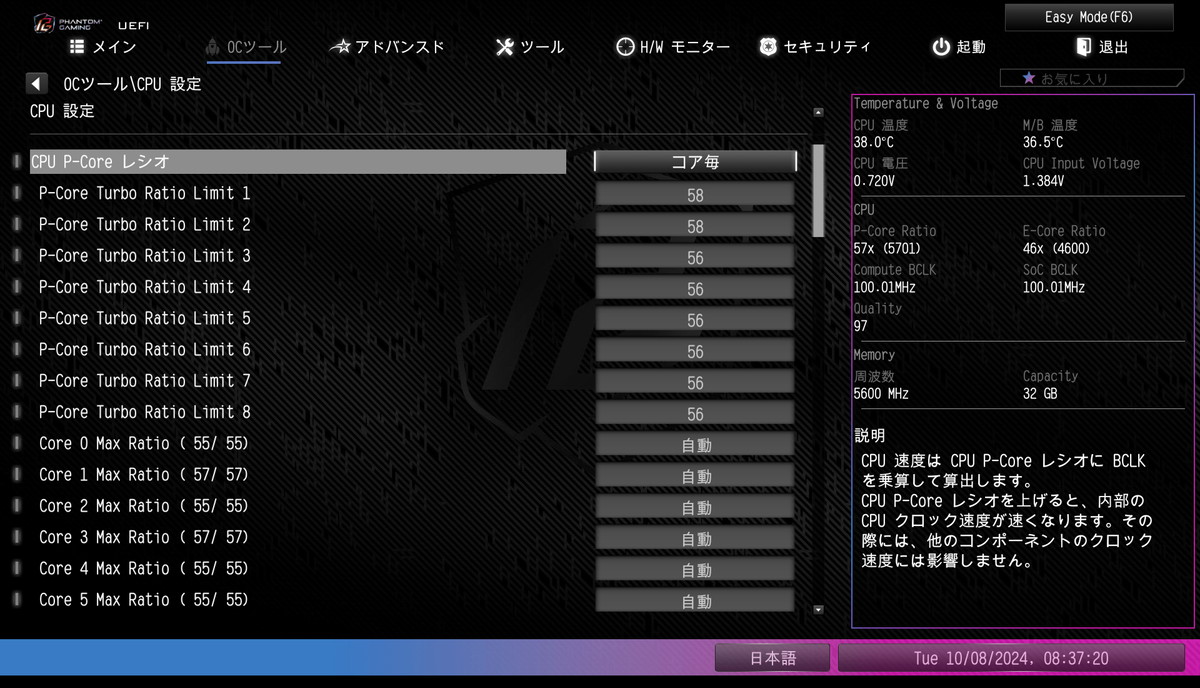The image size is (1200, 688).
Task: Click the メイン list icon
Action: (77, 47)
